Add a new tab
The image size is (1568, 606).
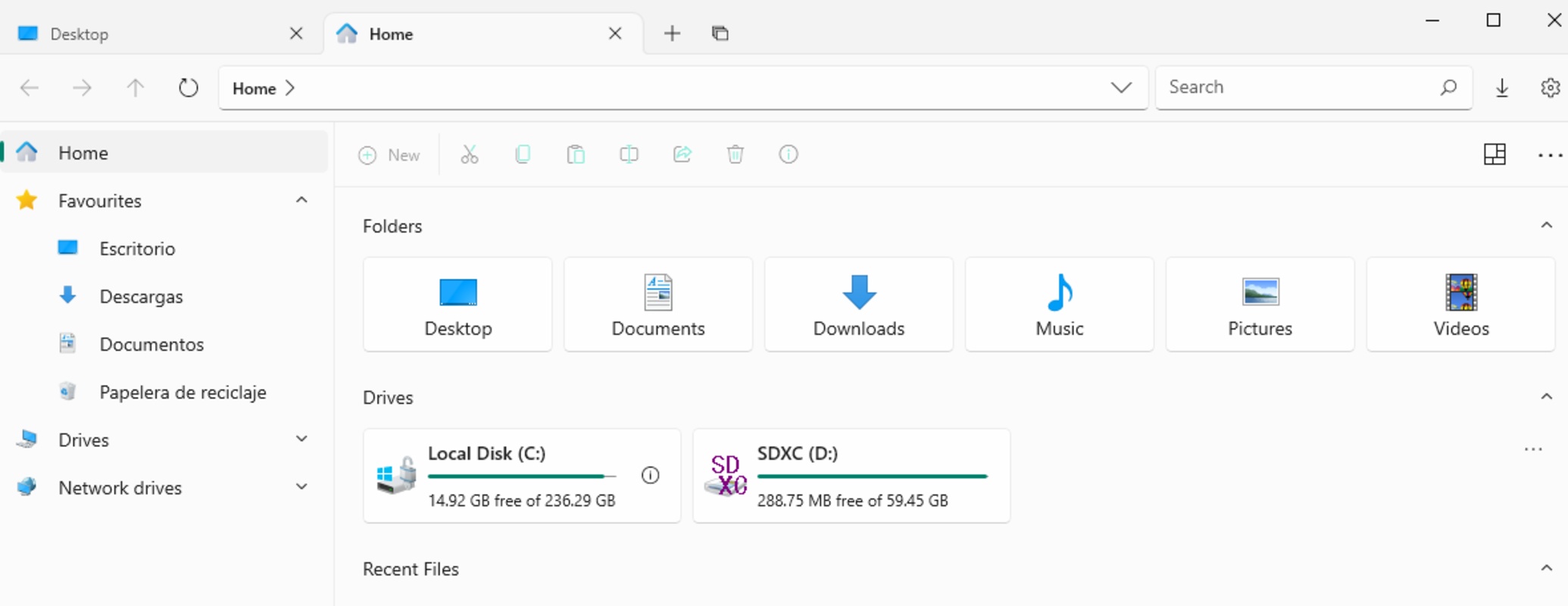672,33
